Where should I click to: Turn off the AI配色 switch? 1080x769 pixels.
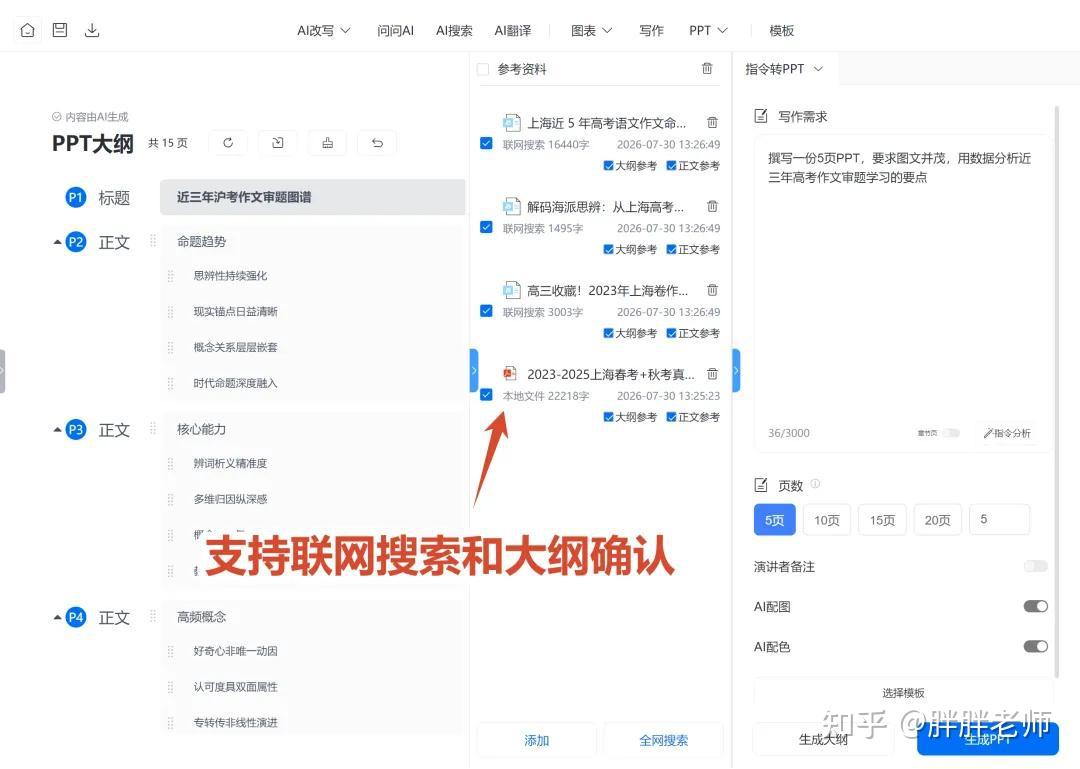pyautogui.click(x=1035, y=646)
